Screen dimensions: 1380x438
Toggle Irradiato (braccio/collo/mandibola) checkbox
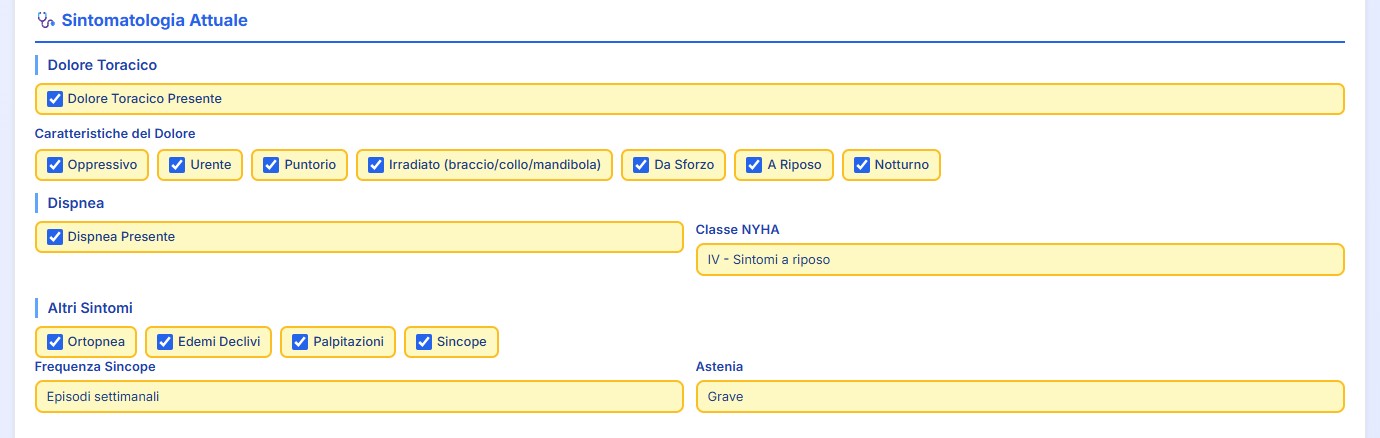(x=376, y=165)
